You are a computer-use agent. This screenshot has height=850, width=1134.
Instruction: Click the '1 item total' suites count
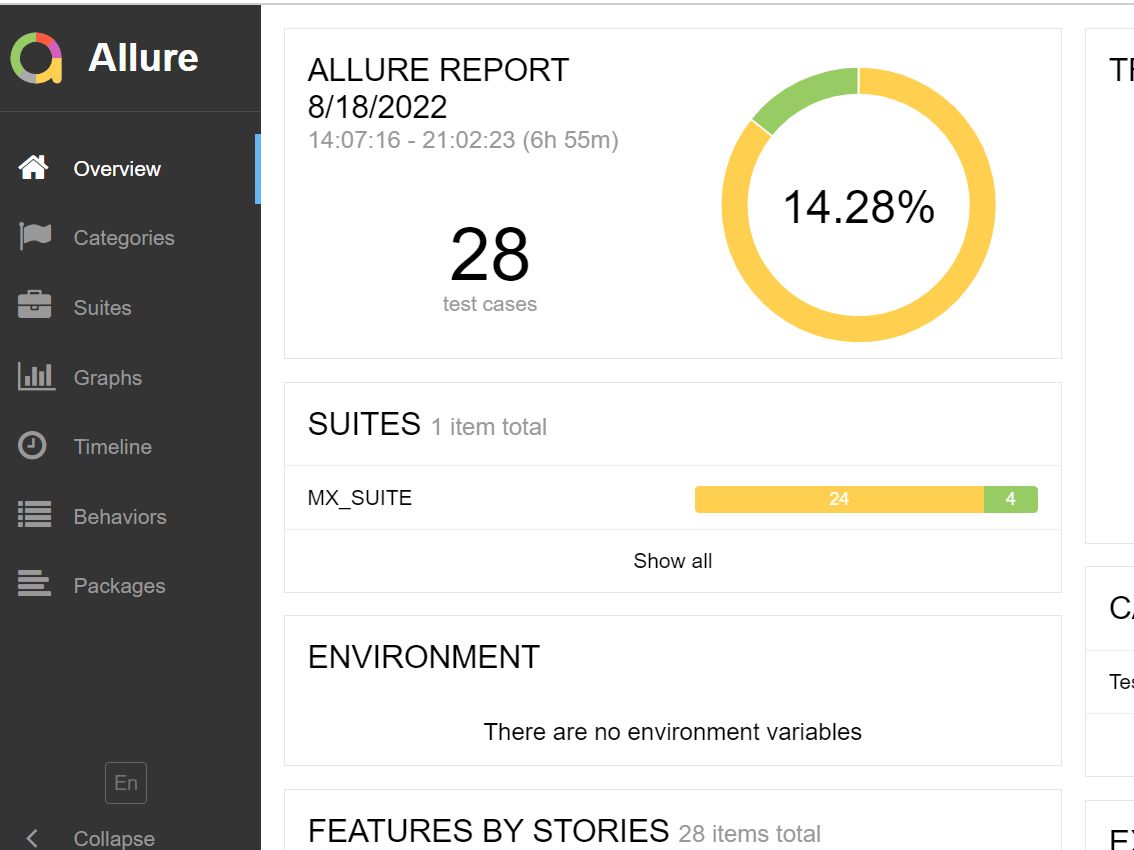tap(489, 427)
